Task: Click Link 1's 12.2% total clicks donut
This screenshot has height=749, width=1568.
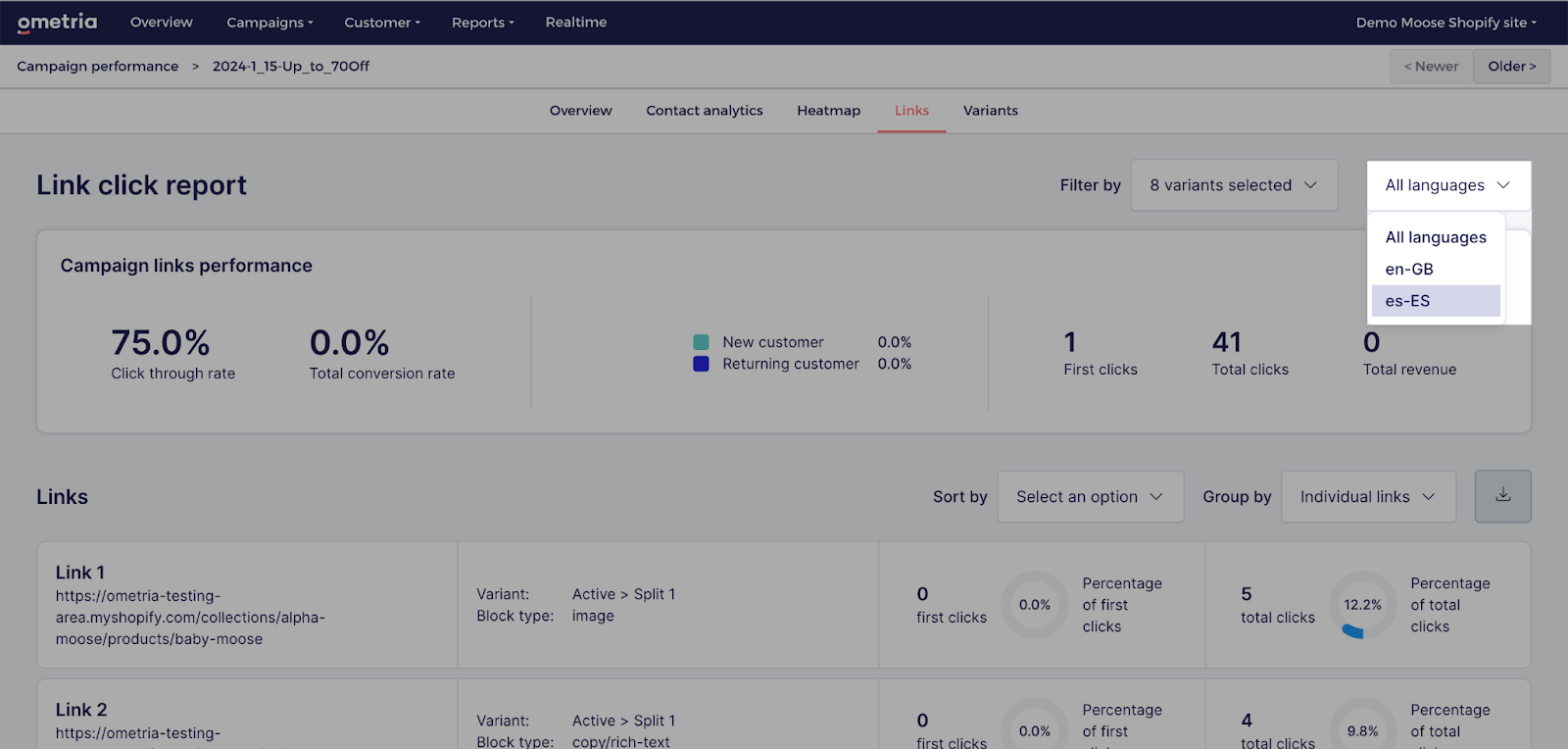Action: (1362, 605)
